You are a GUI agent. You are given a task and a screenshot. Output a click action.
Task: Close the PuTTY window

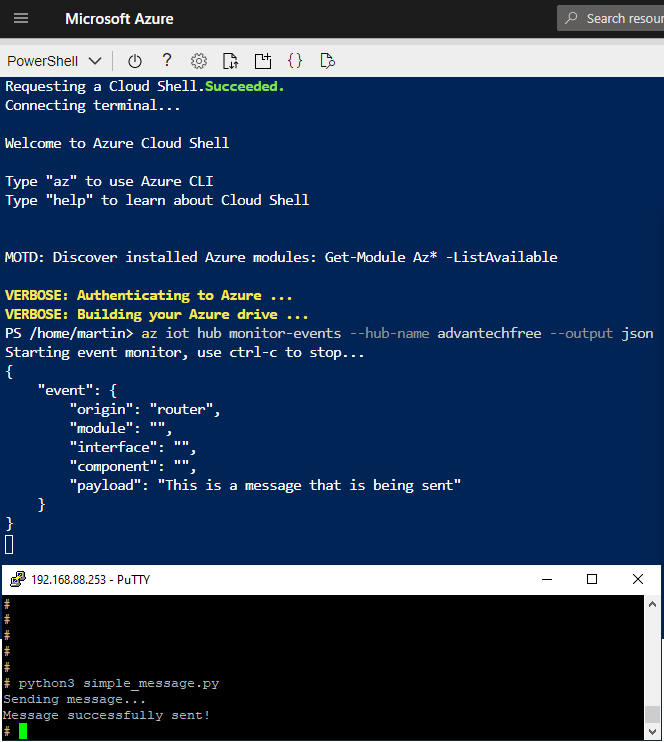638,579
